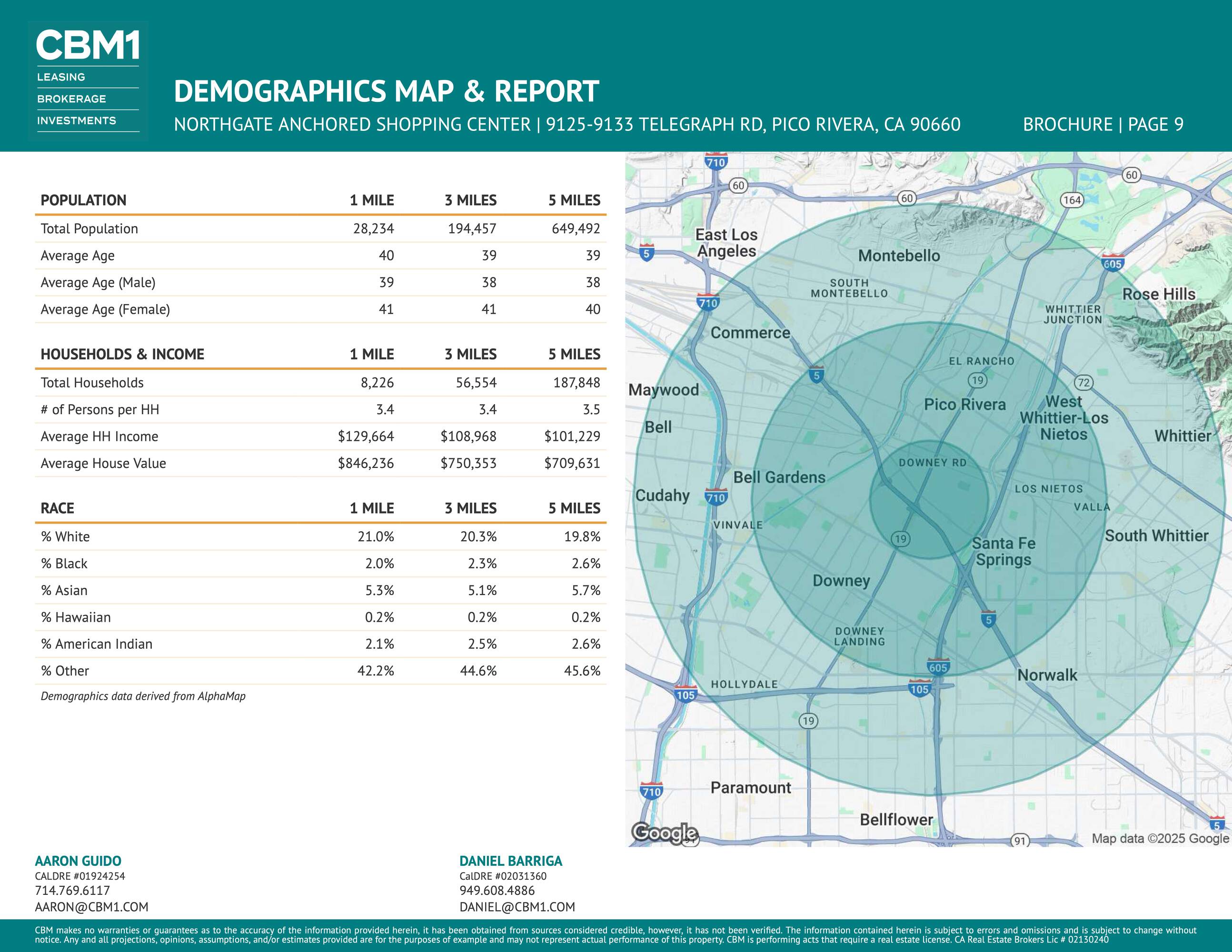The image size is (1232, 952).
Task: Click AARON@CBM1.COM email address
Action: pos(91,907)
